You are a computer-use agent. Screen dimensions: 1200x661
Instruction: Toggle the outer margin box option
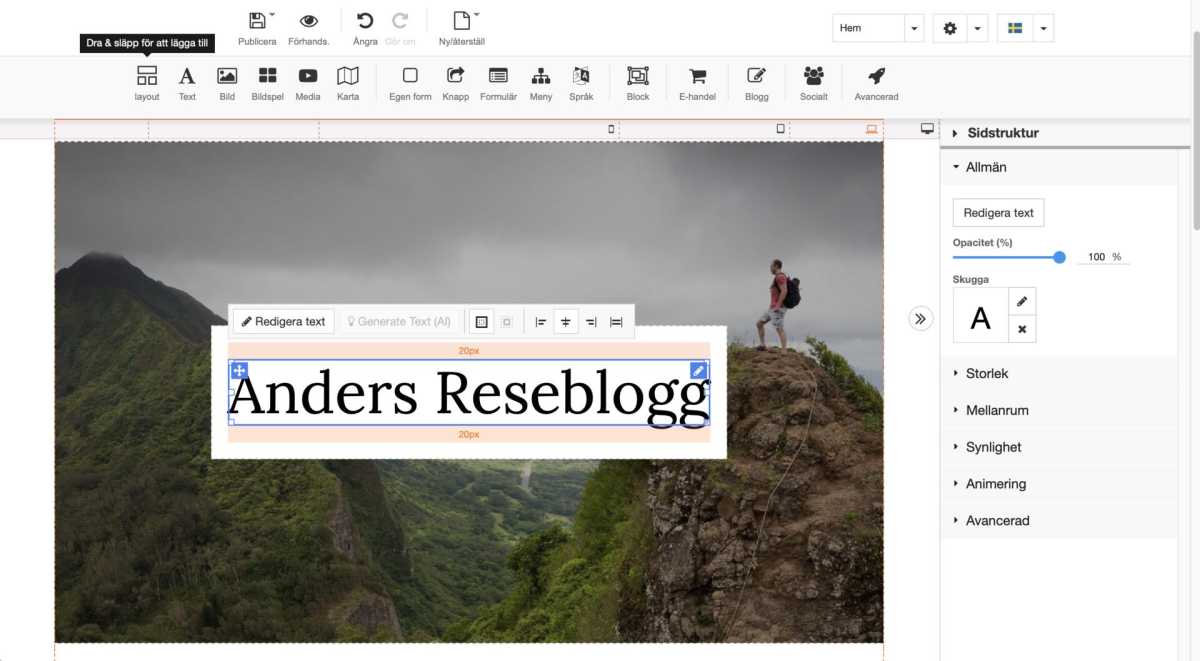pyautogui.click(x=481, y=322)
